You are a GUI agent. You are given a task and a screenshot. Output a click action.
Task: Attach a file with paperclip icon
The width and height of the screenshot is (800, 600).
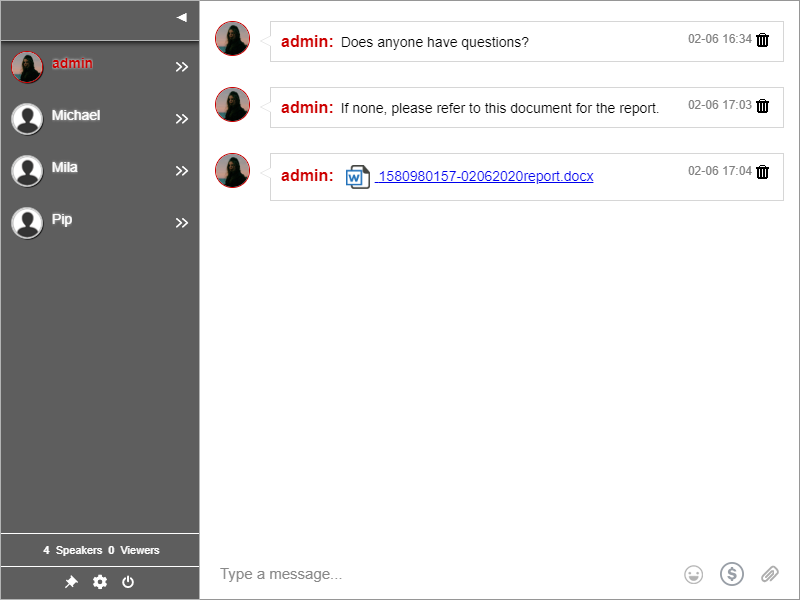click(x=769, y=574)
